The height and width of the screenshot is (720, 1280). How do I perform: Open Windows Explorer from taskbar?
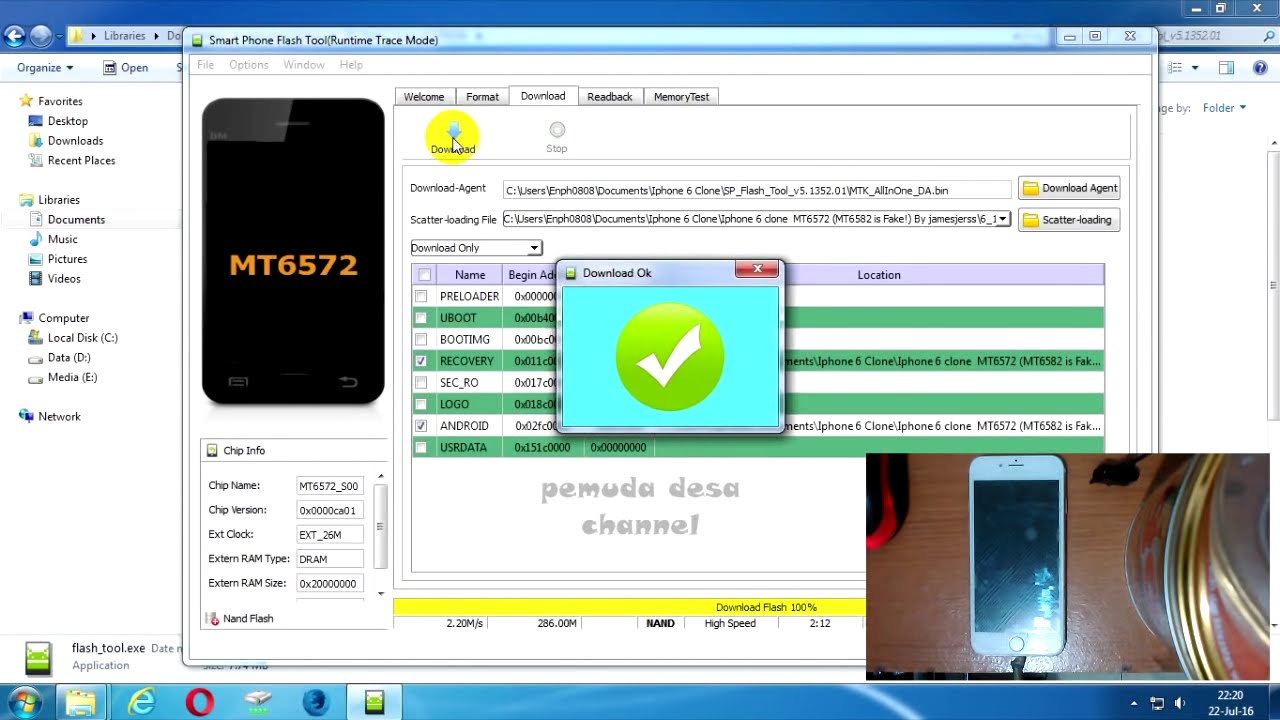click(x=81, y=702)
